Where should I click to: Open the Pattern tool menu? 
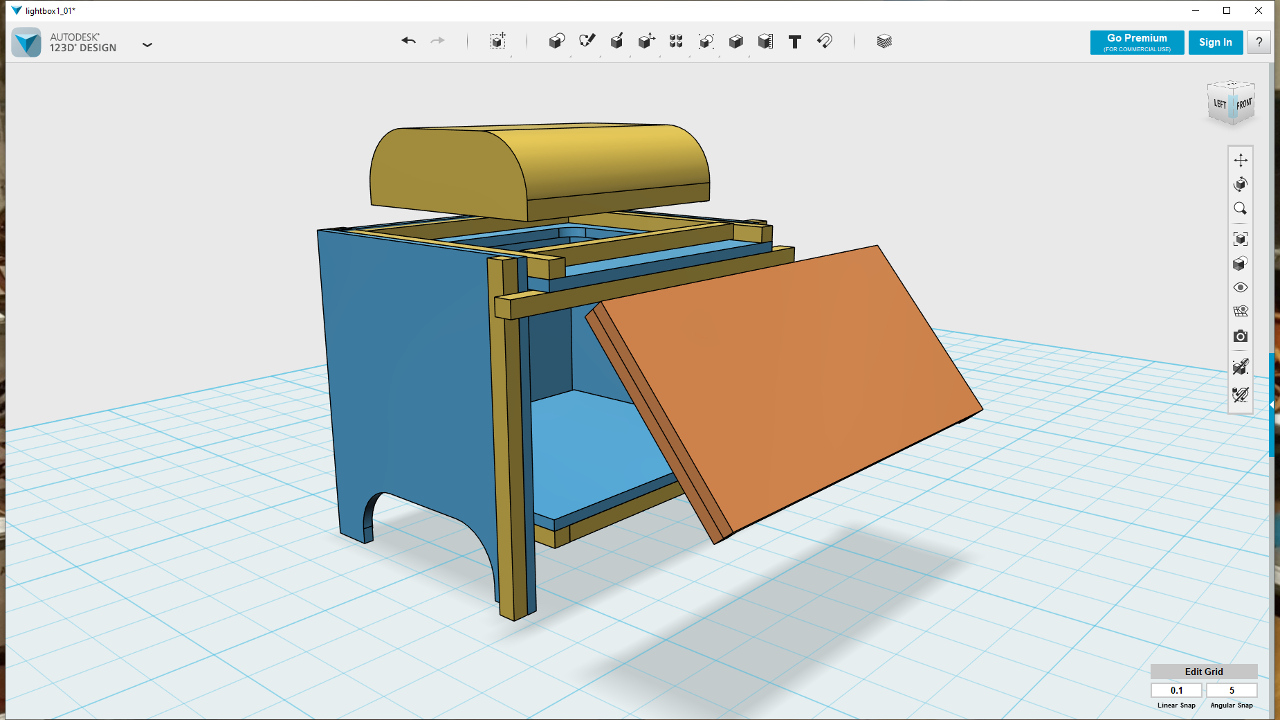[x=676, y=41]
